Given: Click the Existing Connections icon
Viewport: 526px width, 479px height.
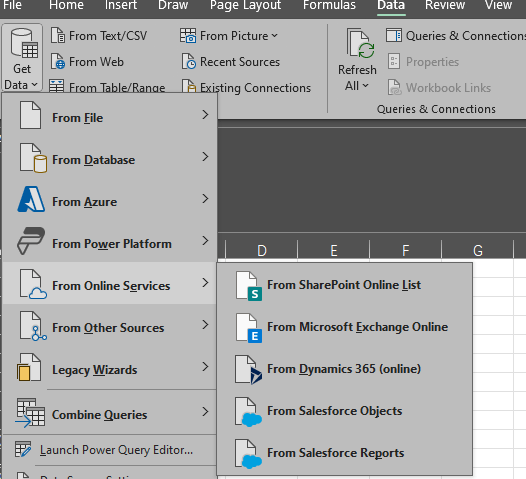Looking at the screenshot, I should [189, 86].
